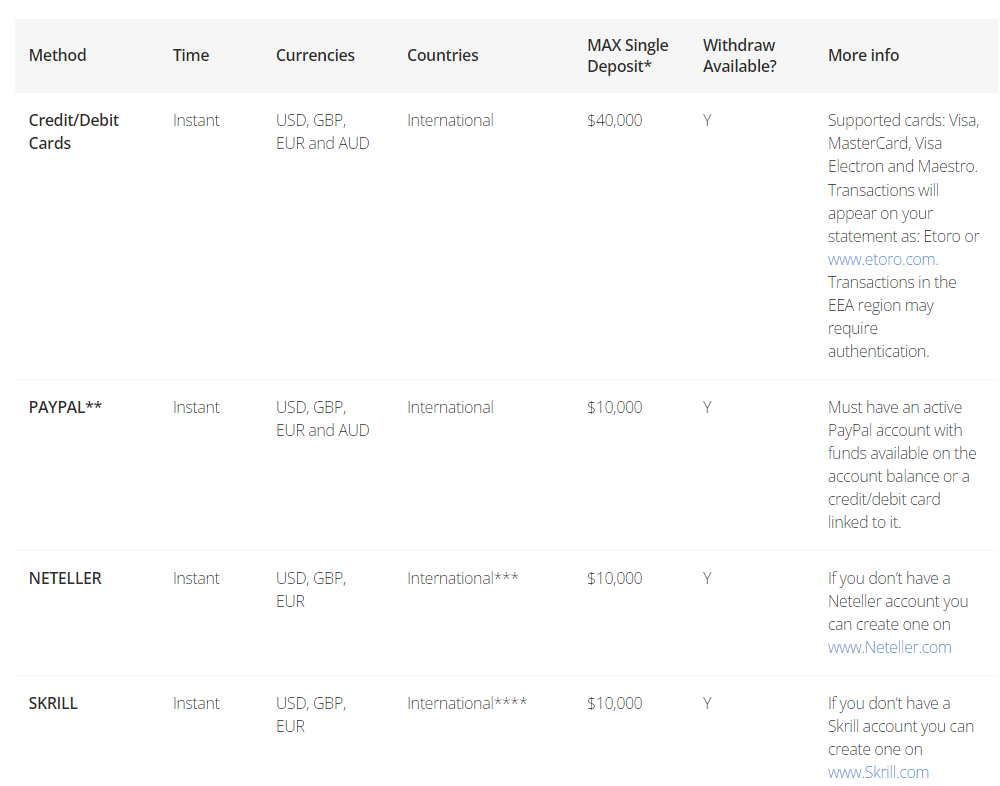Click the Currencies column header
Screen dimensions: 1000x786
(x=315, y=56)
